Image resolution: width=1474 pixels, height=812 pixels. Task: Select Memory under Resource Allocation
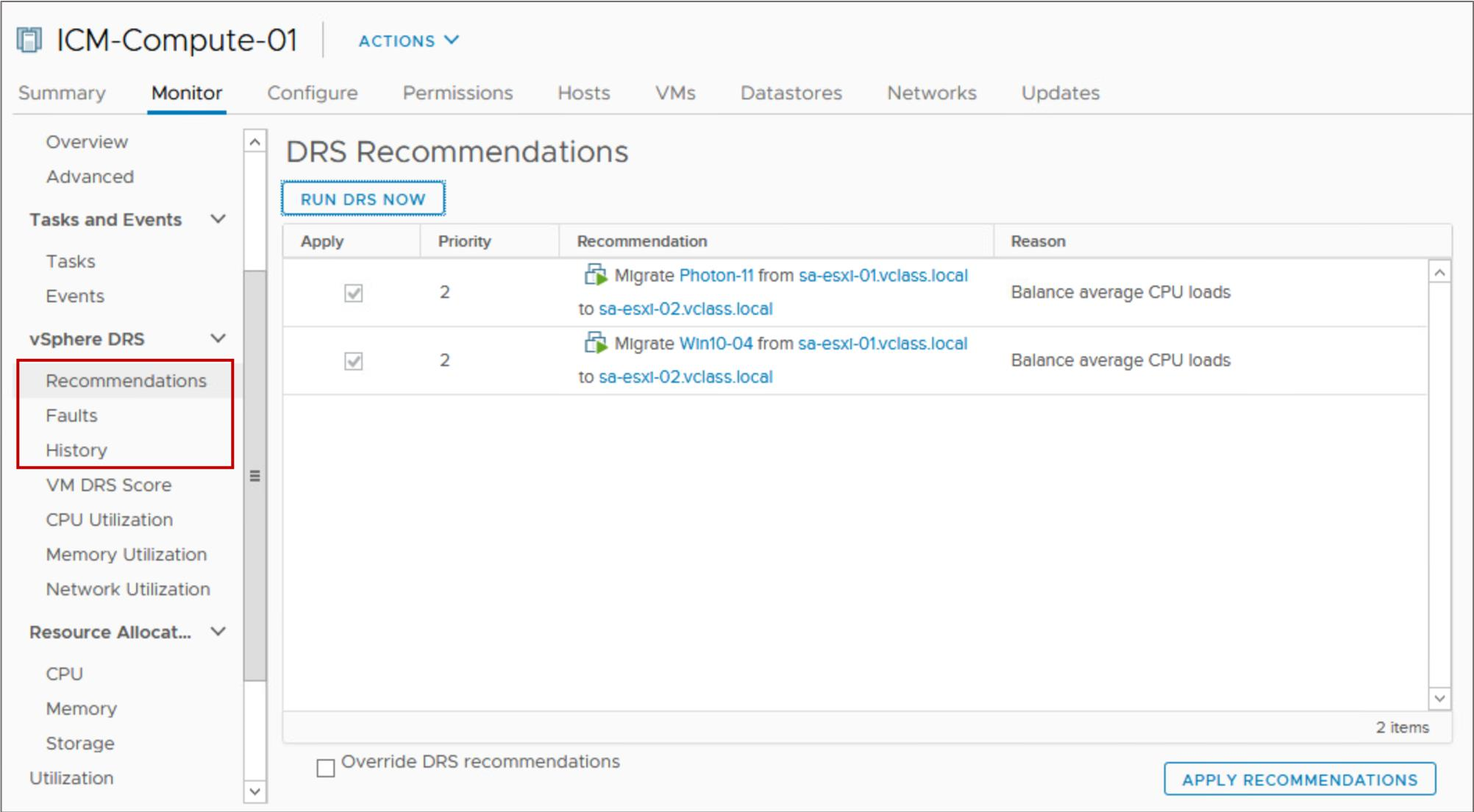coord(82,708)
